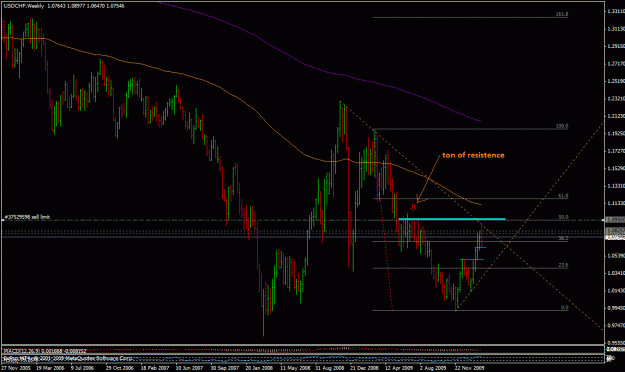Click the Fibonacci 61.8 level label
Viewport: 625px width, 372px height.
[x=564, y=196]
